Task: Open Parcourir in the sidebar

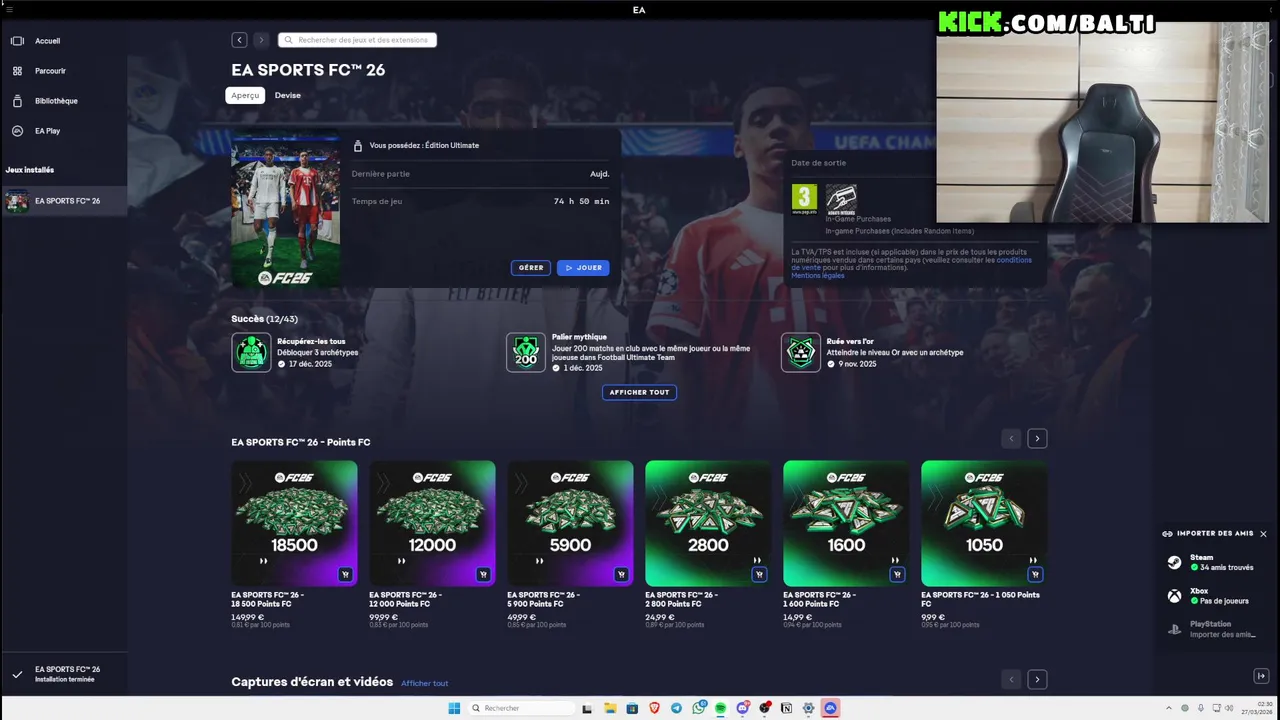Action: coord(63,71)
